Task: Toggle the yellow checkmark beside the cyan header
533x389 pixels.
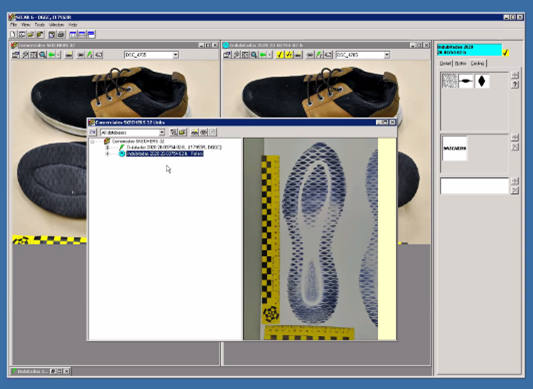Action: tap(506, 52)
